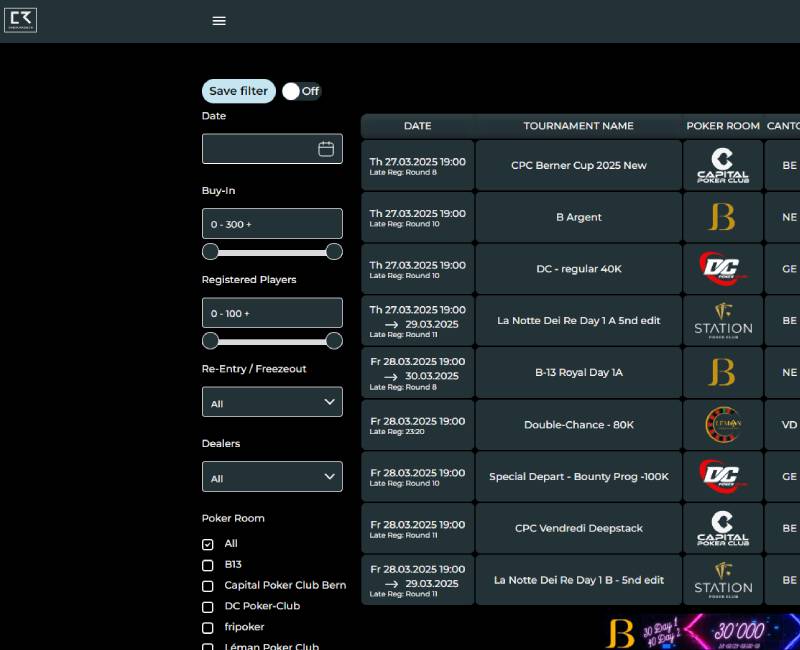
Task: Click Station Poker Club logo for Day 1 A
Action: (x=722, y=321)
